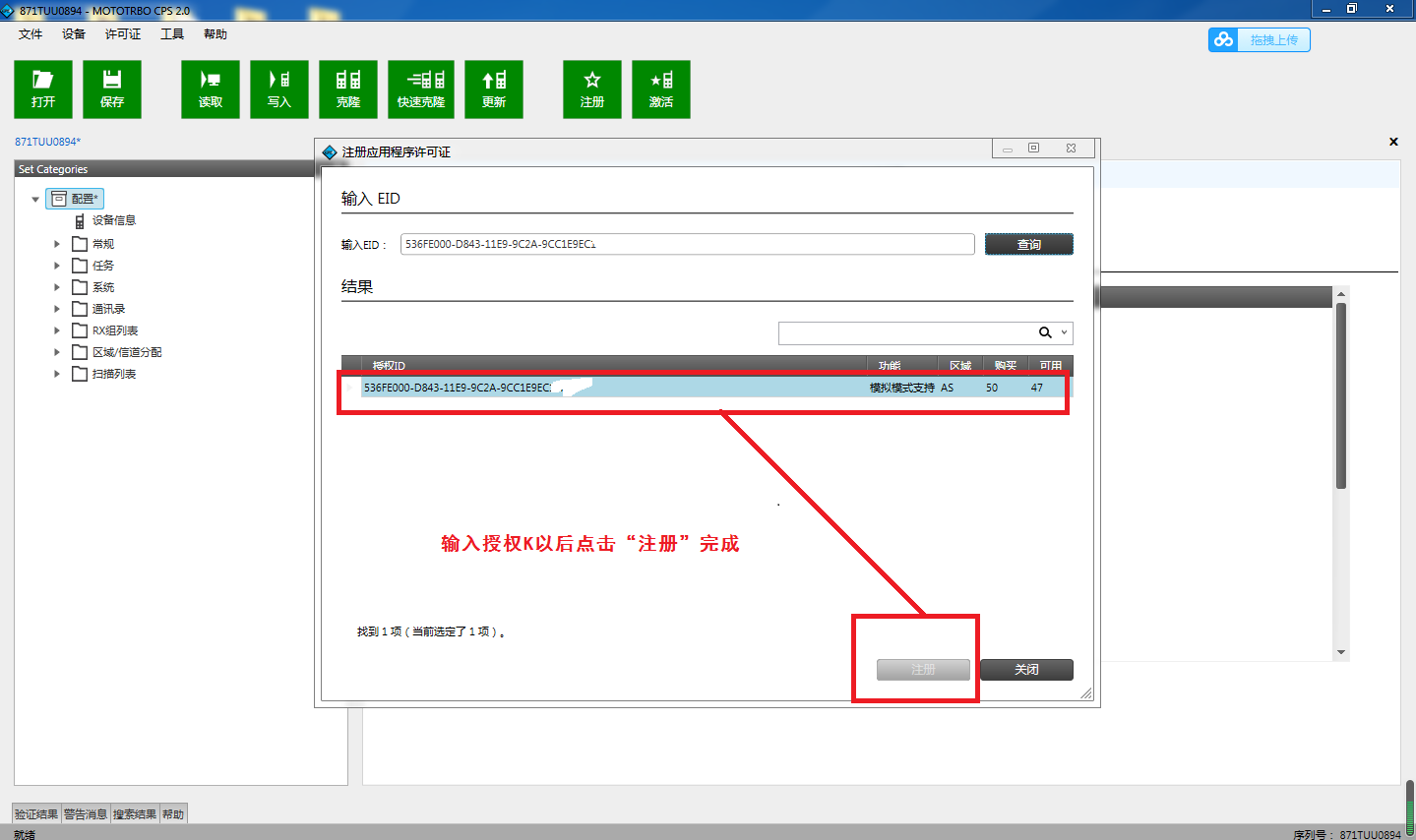Click the dialog title icon of 注册应用程序许可证

(x=330, y=152)
